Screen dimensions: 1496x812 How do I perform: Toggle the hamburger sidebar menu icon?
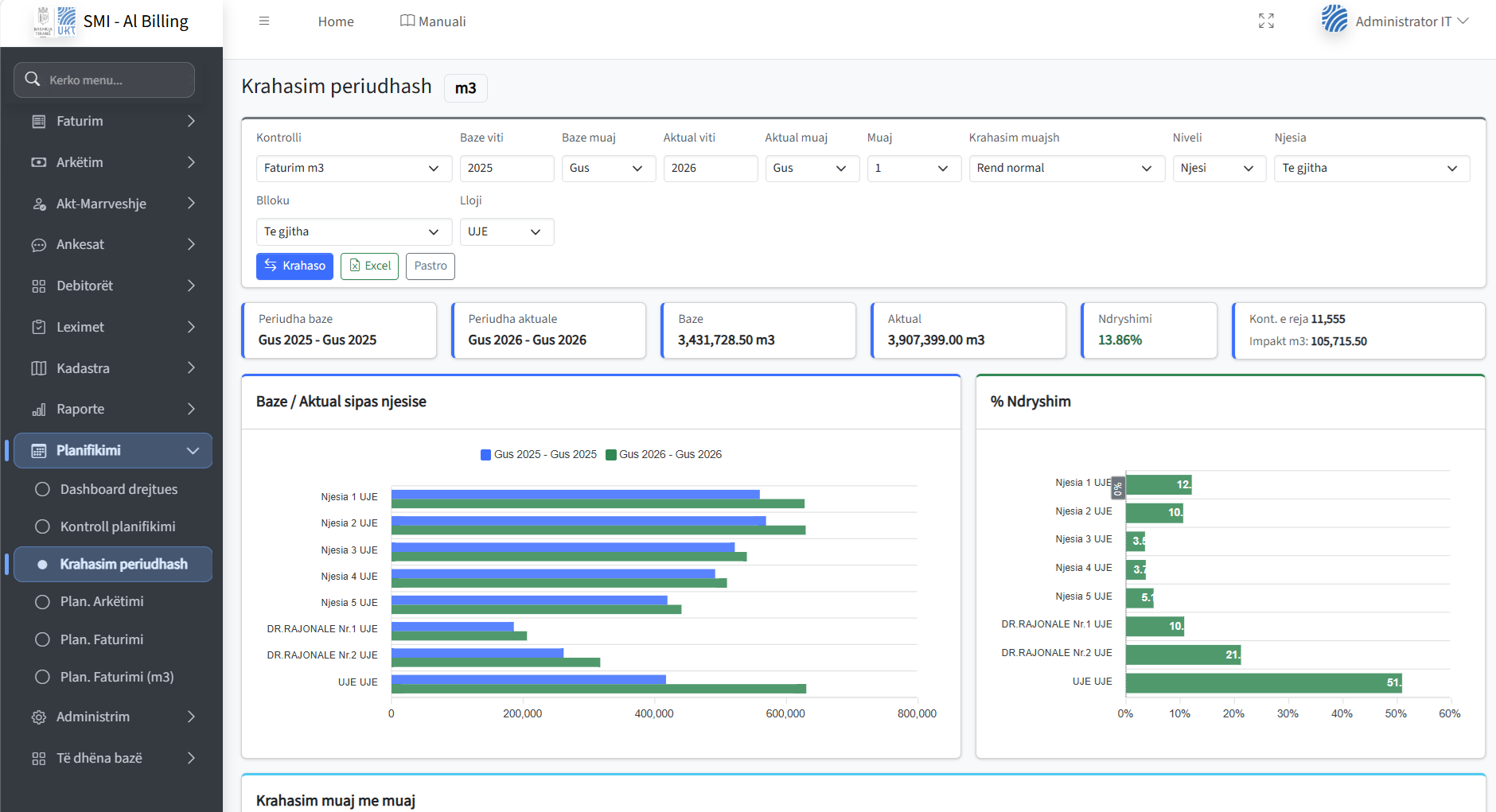coord(264,21)
